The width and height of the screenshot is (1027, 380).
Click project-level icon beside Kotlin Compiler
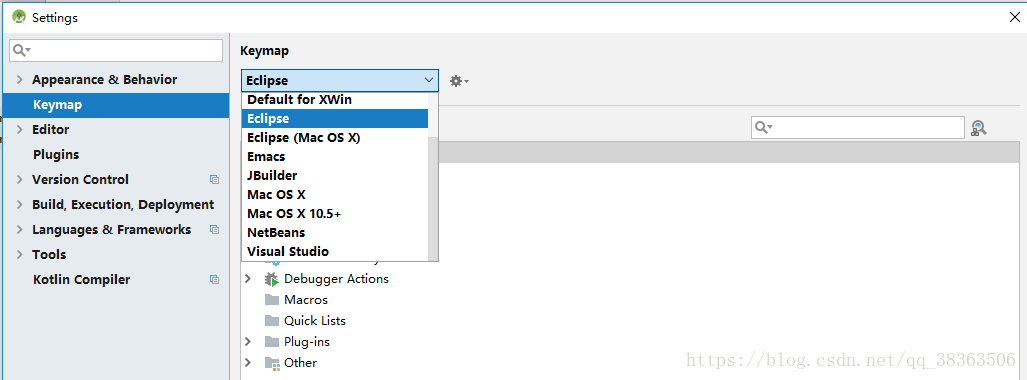point(214,280)
